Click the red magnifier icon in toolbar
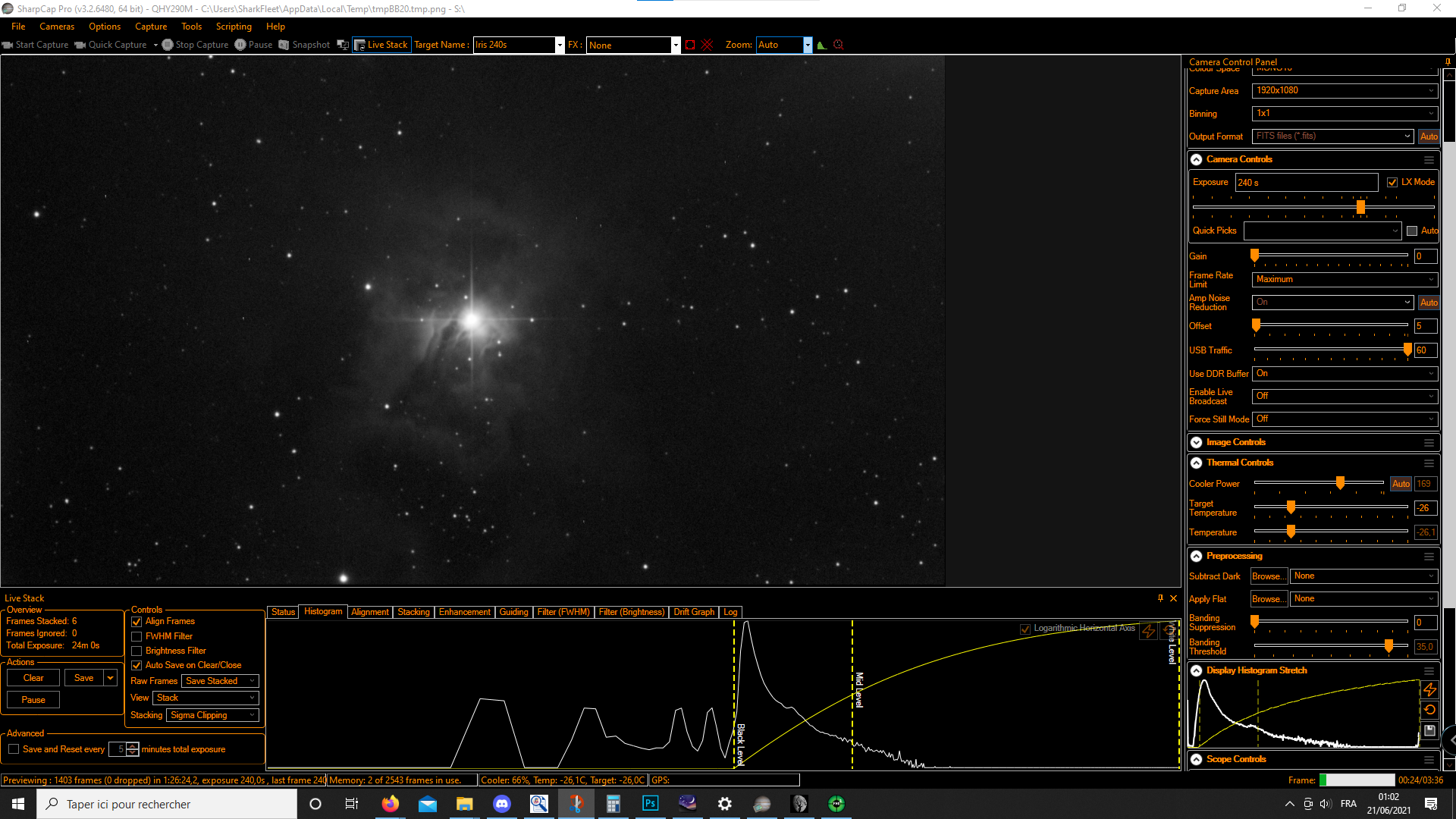The height and width of the screenshot is (819, 1456). pos(839,45)
